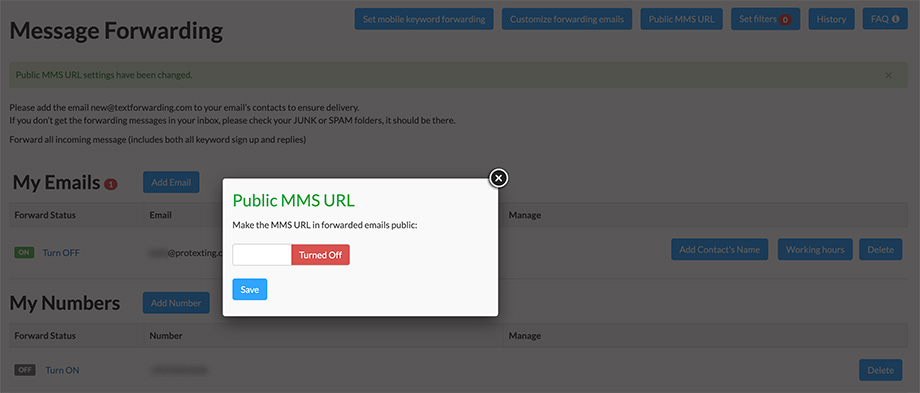Click the Set filters zero badge

point(785,20)
